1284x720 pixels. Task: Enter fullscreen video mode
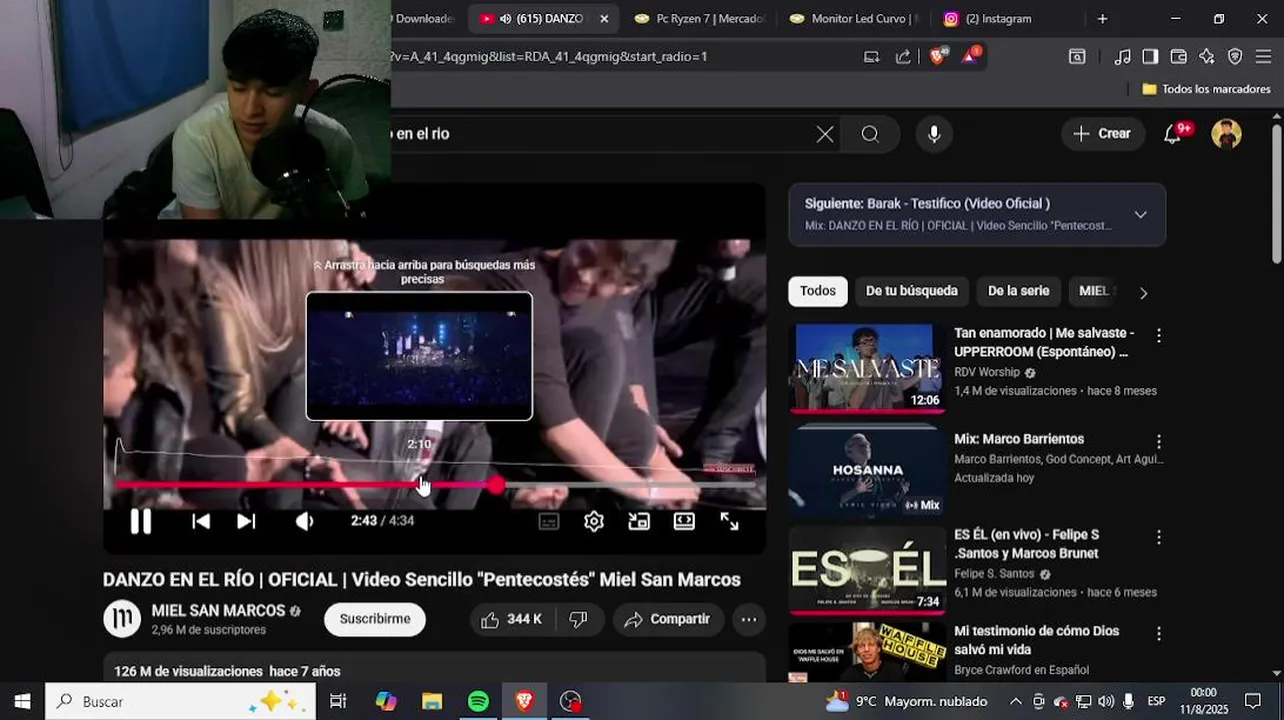click(x=730, y=521)
